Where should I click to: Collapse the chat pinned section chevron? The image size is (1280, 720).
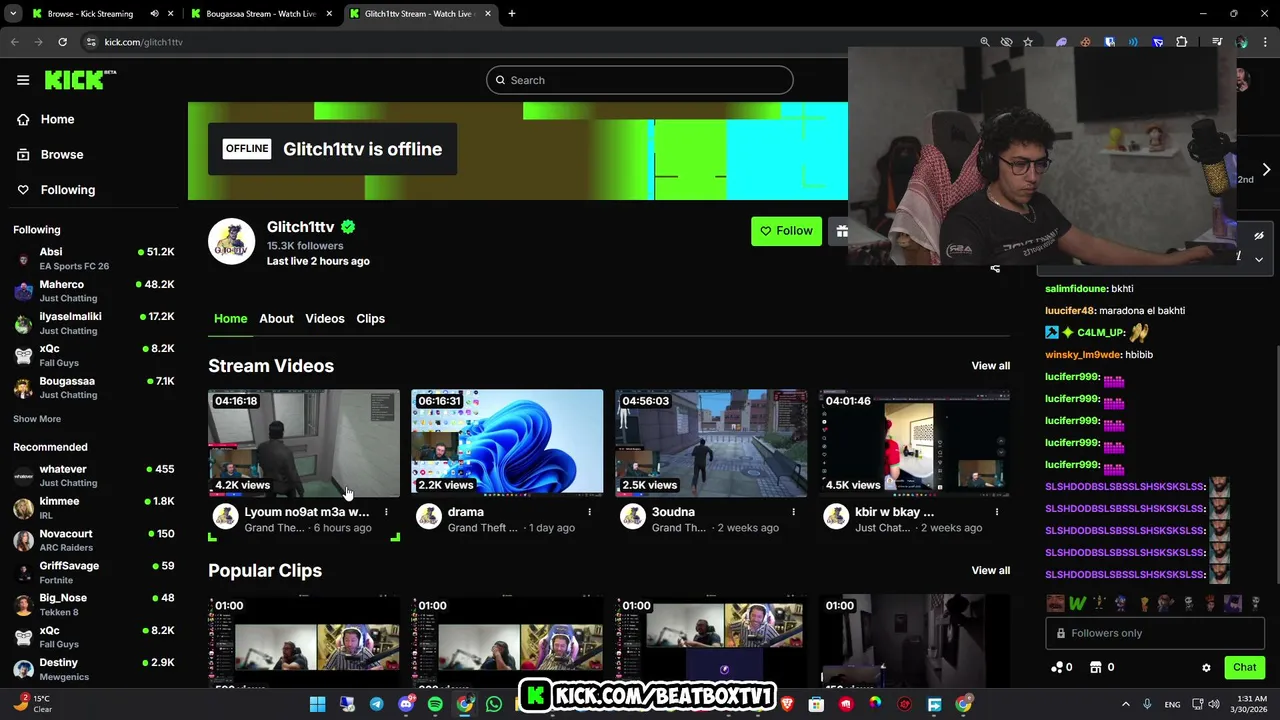pos(1259,259)
